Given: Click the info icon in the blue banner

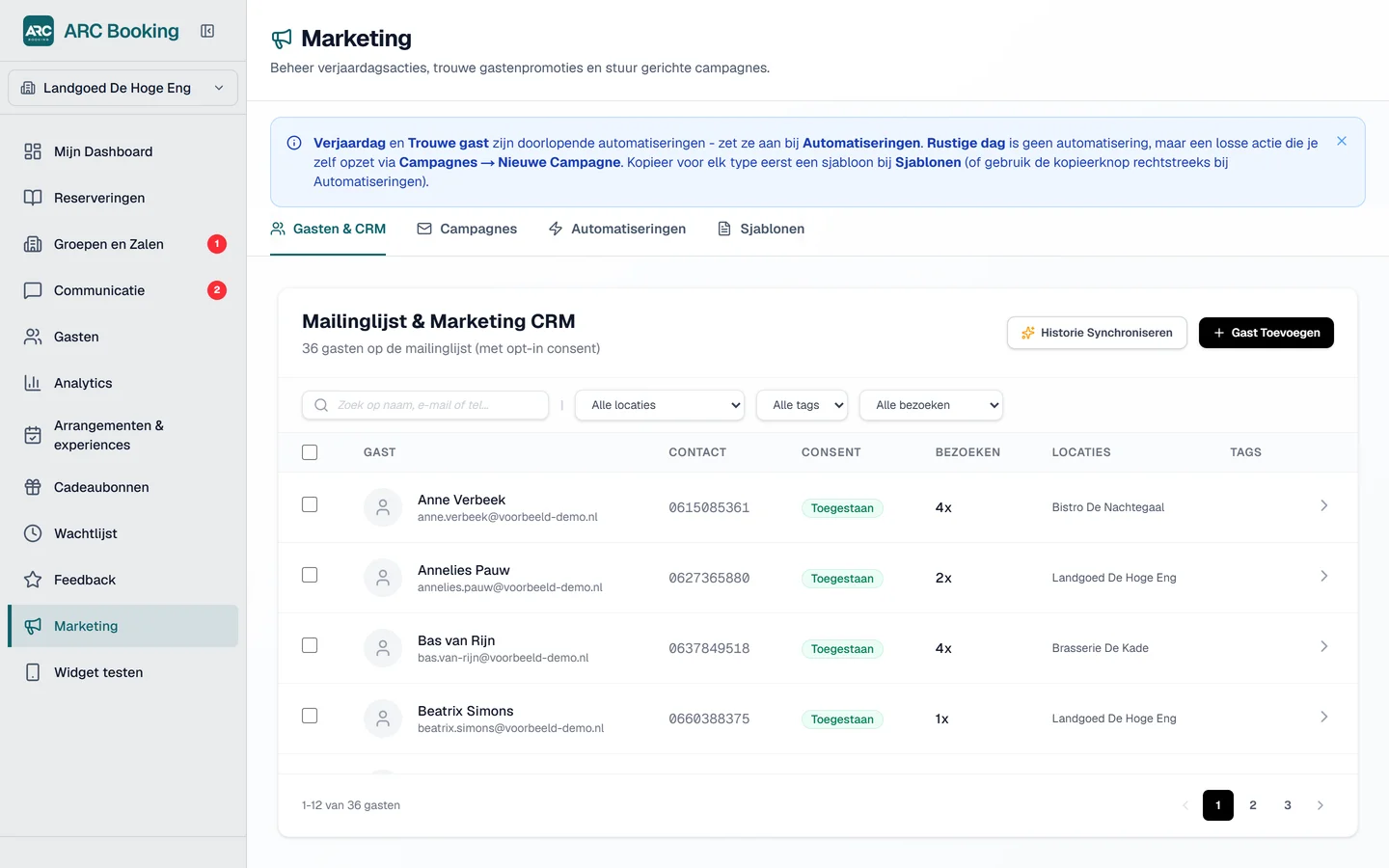Looking at the screenshot, I should click(294, 143).
